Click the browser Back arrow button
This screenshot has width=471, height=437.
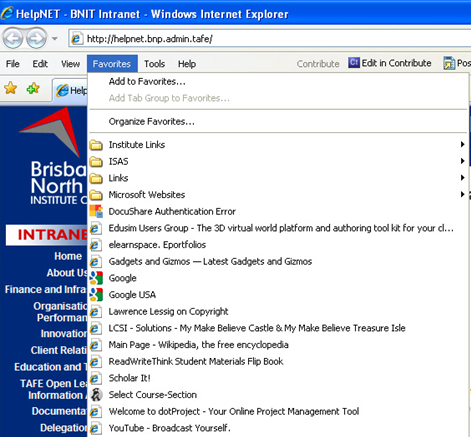click(13, 38)
